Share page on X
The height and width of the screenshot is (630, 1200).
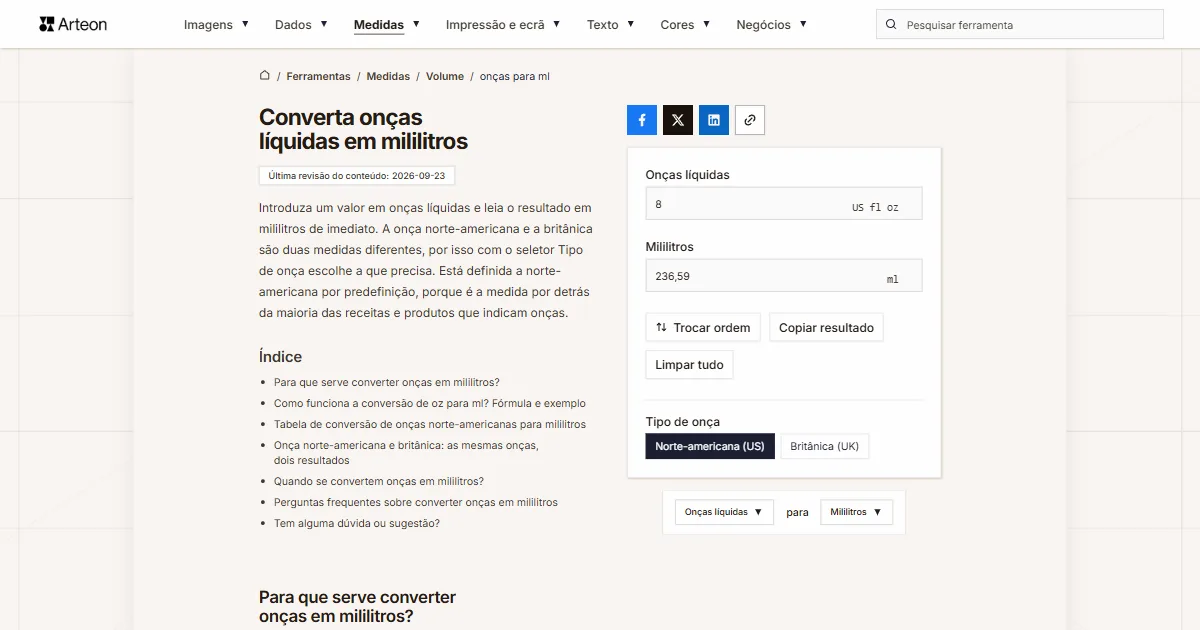coord(678,120)
